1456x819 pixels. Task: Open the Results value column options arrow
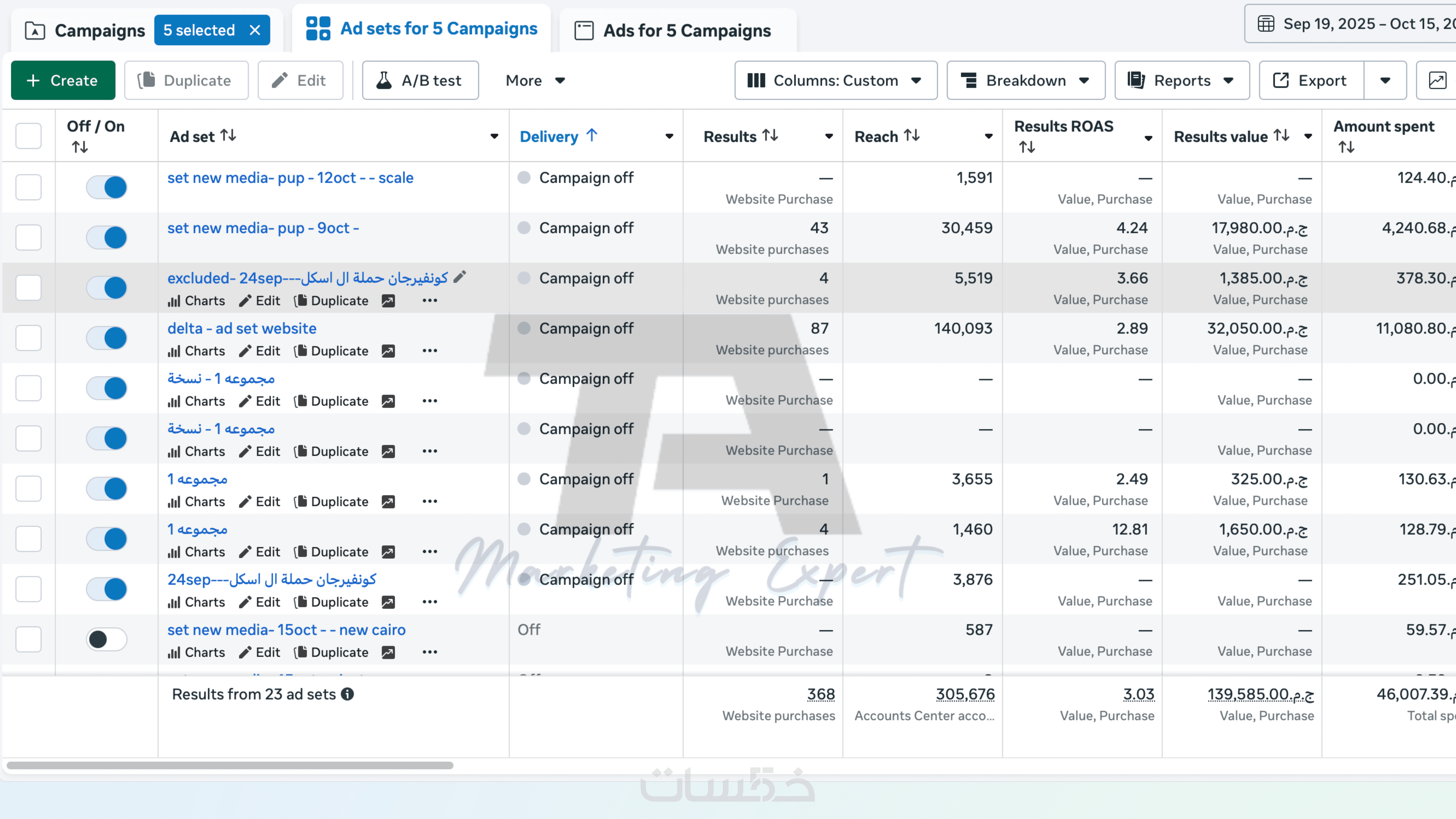coord(1308,136)
